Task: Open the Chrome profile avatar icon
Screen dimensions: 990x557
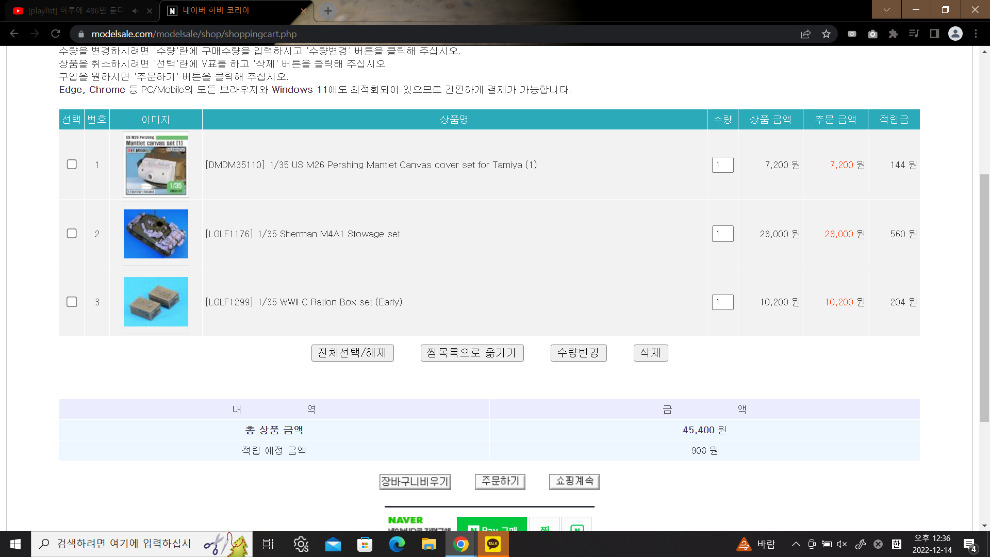Action: [955, 33]
